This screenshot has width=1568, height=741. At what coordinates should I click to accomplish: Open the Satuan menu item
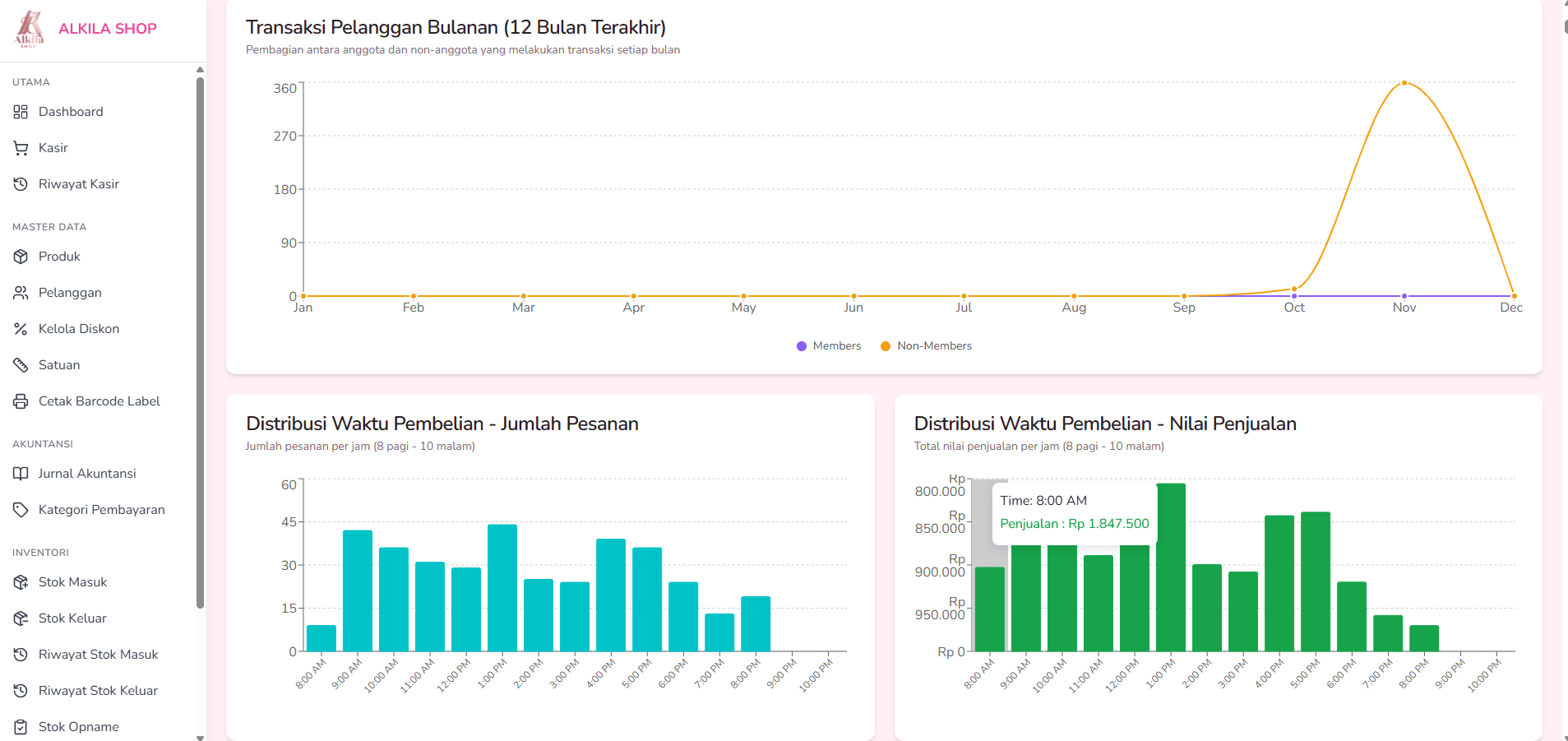pyautogui.click(x=59, y=365)
